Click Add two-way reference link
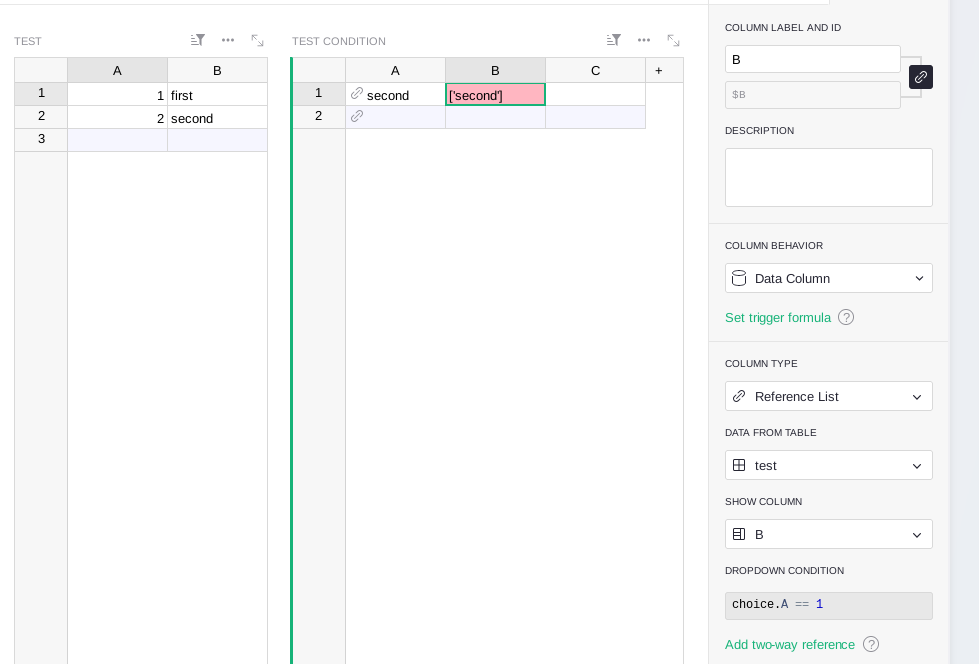The height and width of the screenshot is (664, 979). click(790, 644)
